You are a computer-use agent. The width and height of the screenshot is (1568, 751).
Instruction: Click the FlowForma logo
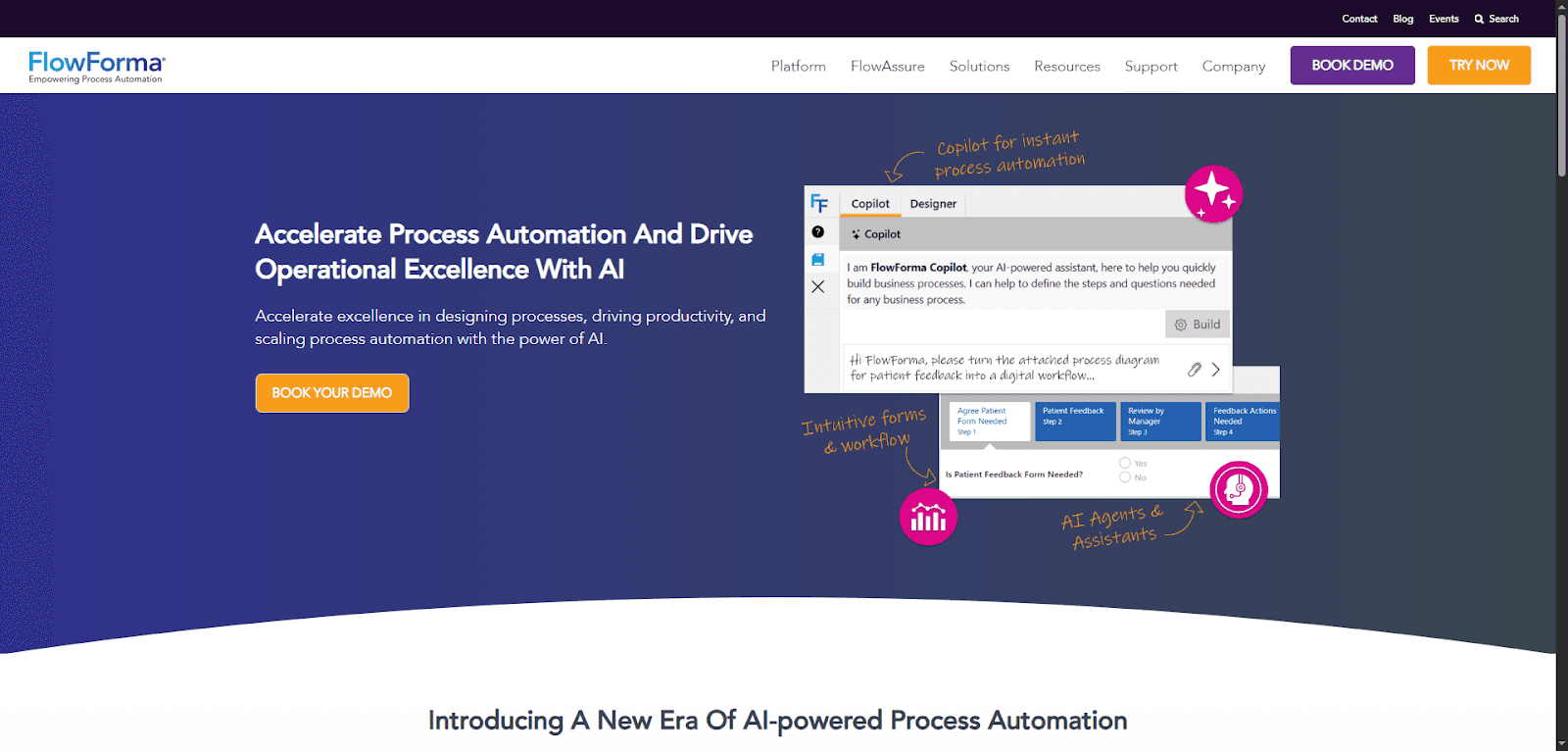point(97,67)
